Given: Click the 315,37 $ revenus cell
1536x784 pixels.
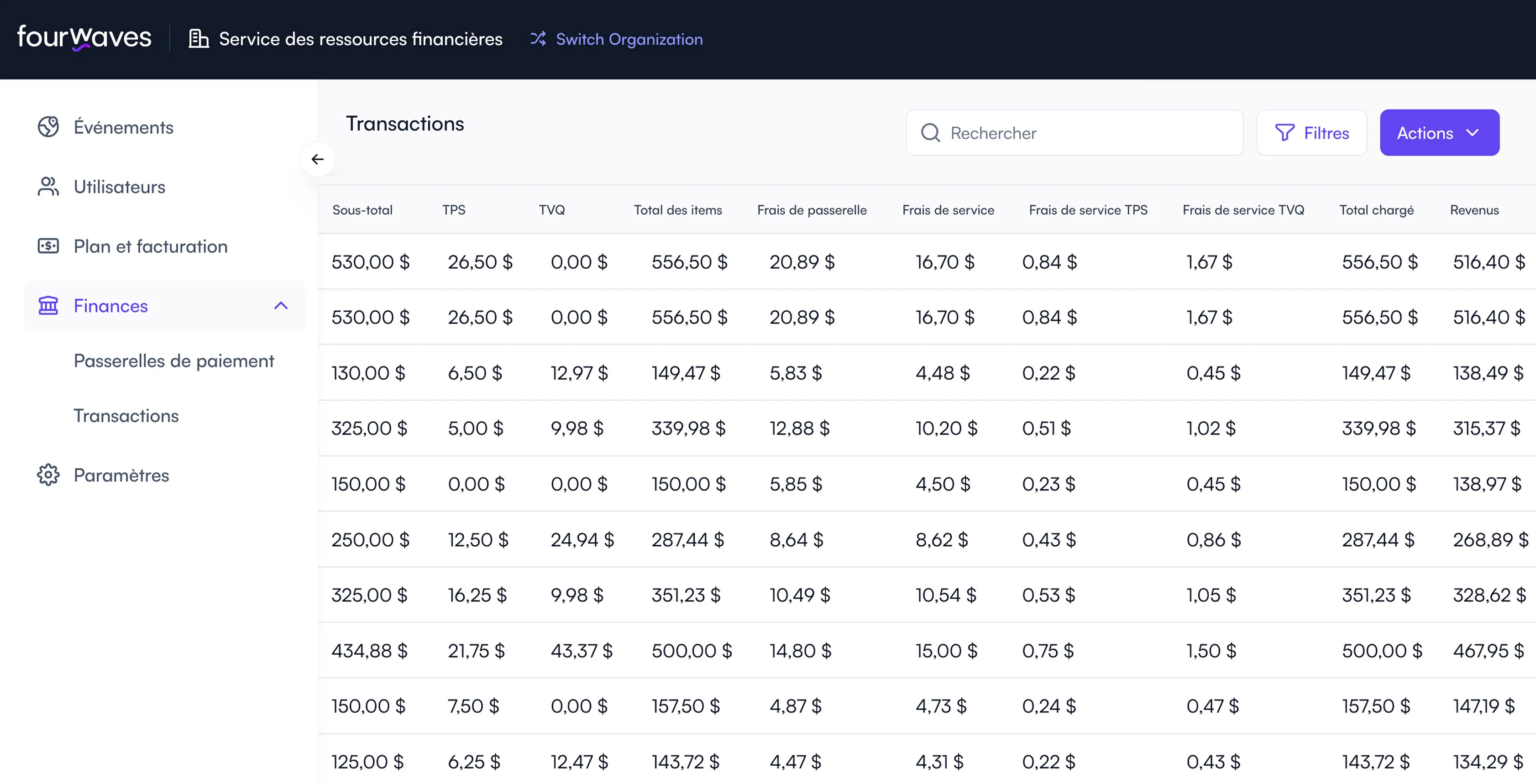Looking at the screenshot, I should point(1487,428).
